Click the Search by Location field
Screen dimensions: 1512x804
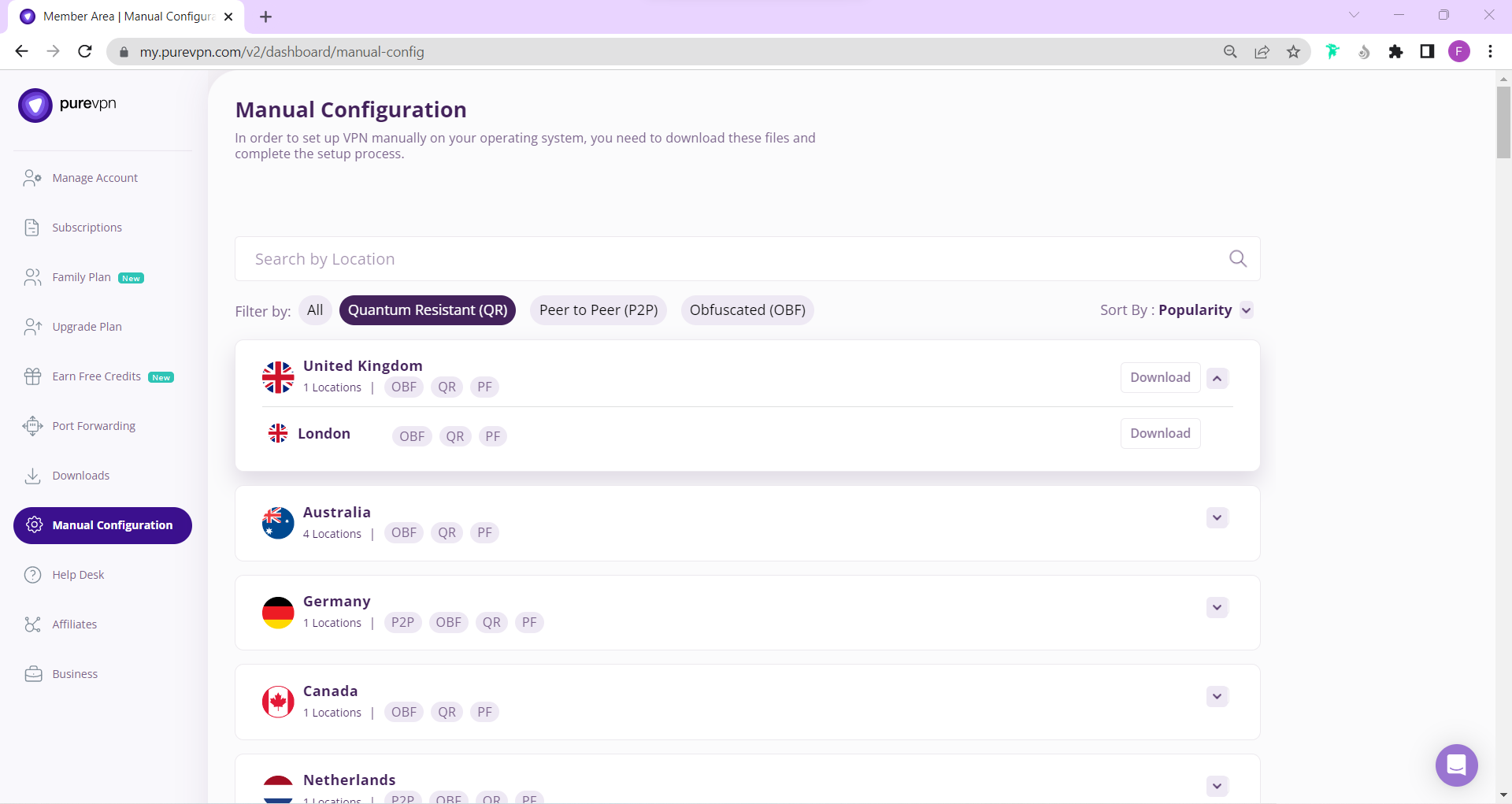coord(747,259)
